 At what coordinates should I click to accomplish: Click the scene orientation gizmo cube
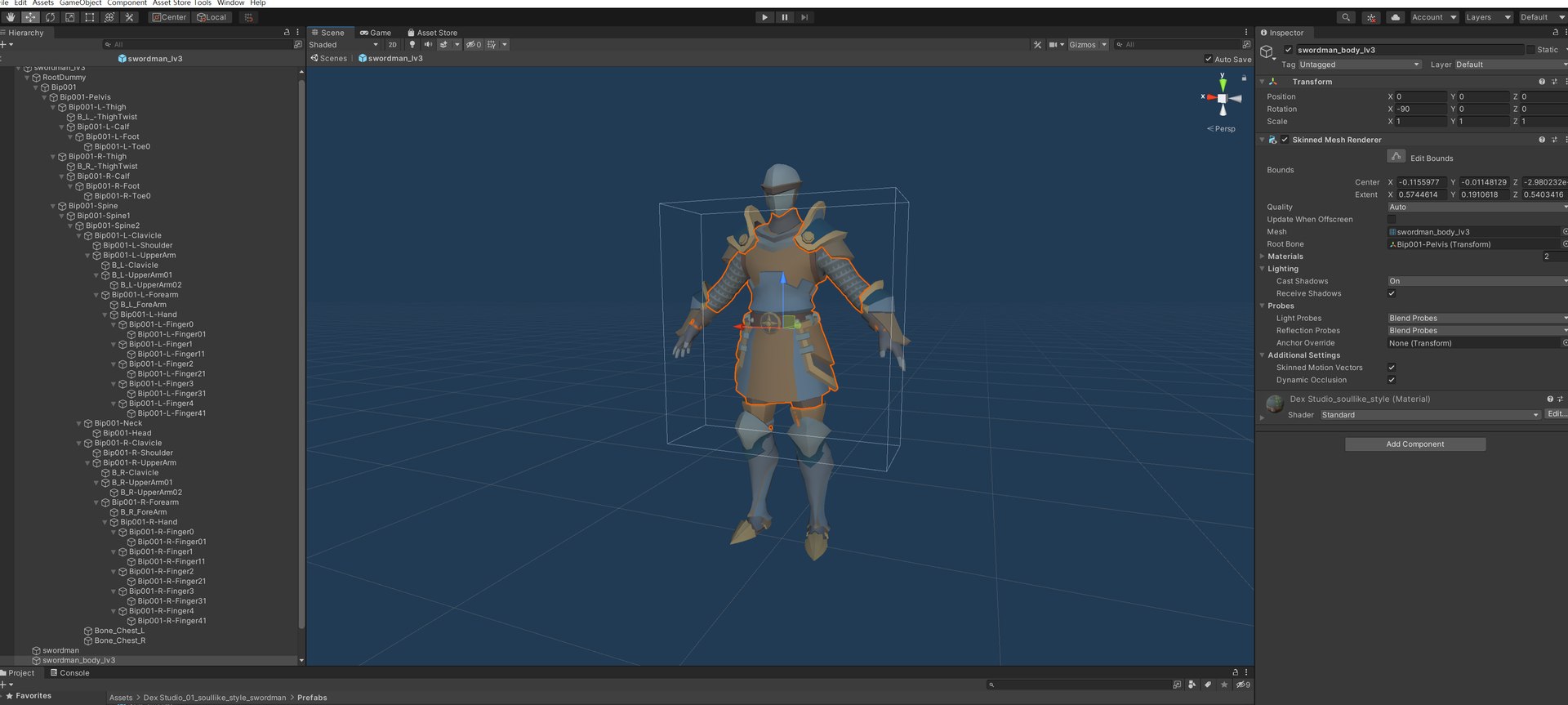1223,98
